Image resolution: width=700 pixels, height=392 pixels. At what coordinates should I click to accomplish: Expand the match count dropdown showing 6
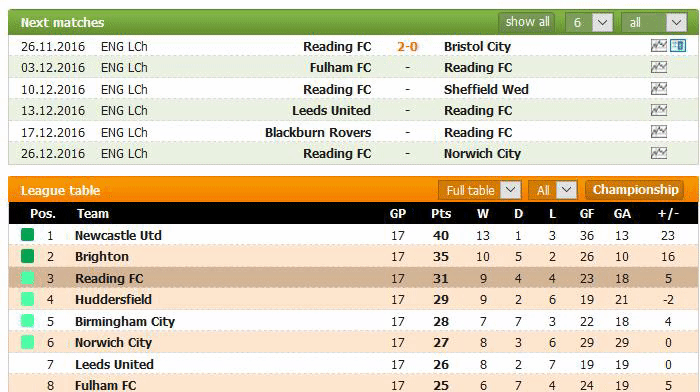[589, 22]
